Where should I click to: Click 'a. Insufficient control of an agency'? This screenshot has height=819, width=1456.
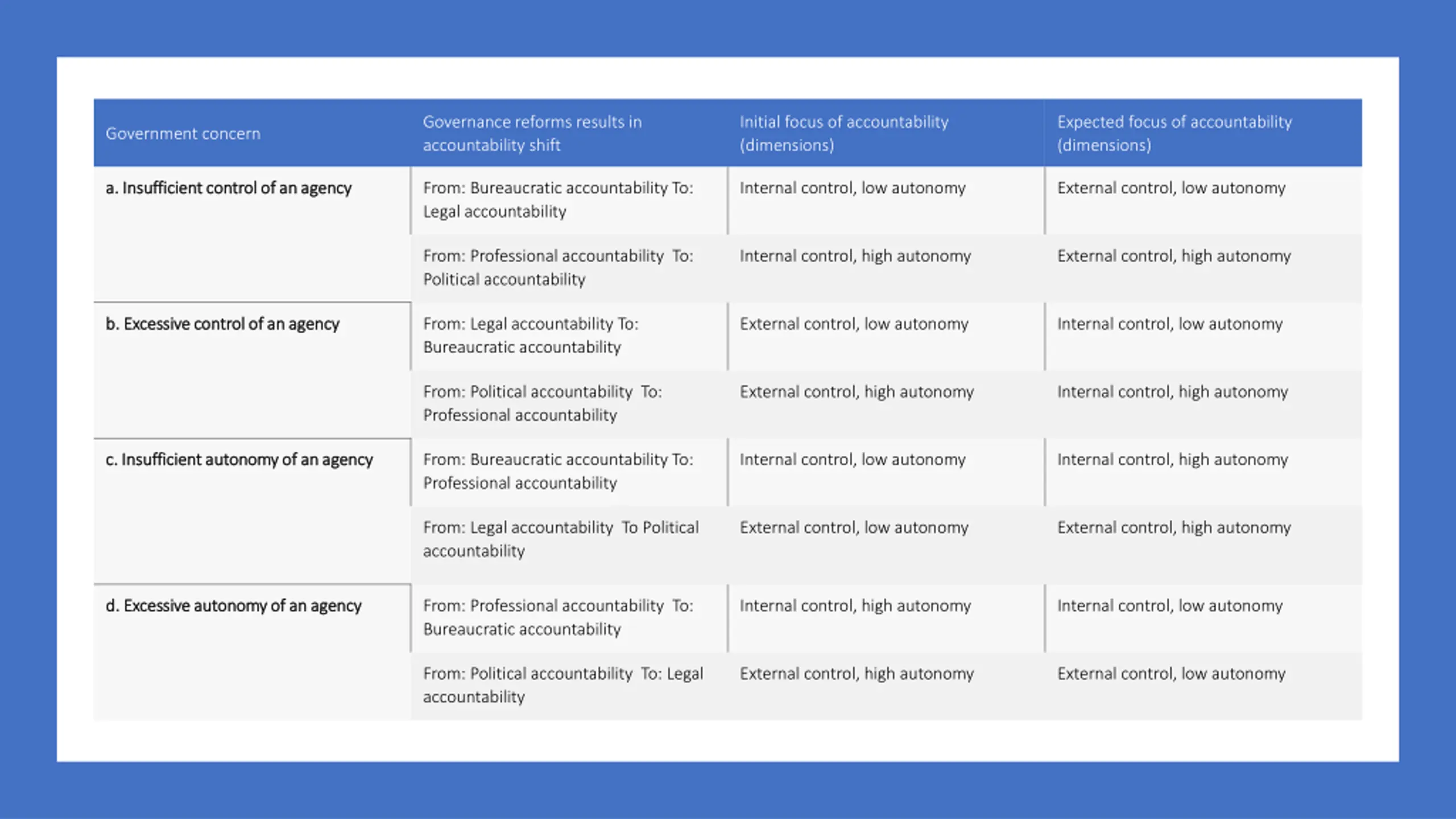click(229, 188)
